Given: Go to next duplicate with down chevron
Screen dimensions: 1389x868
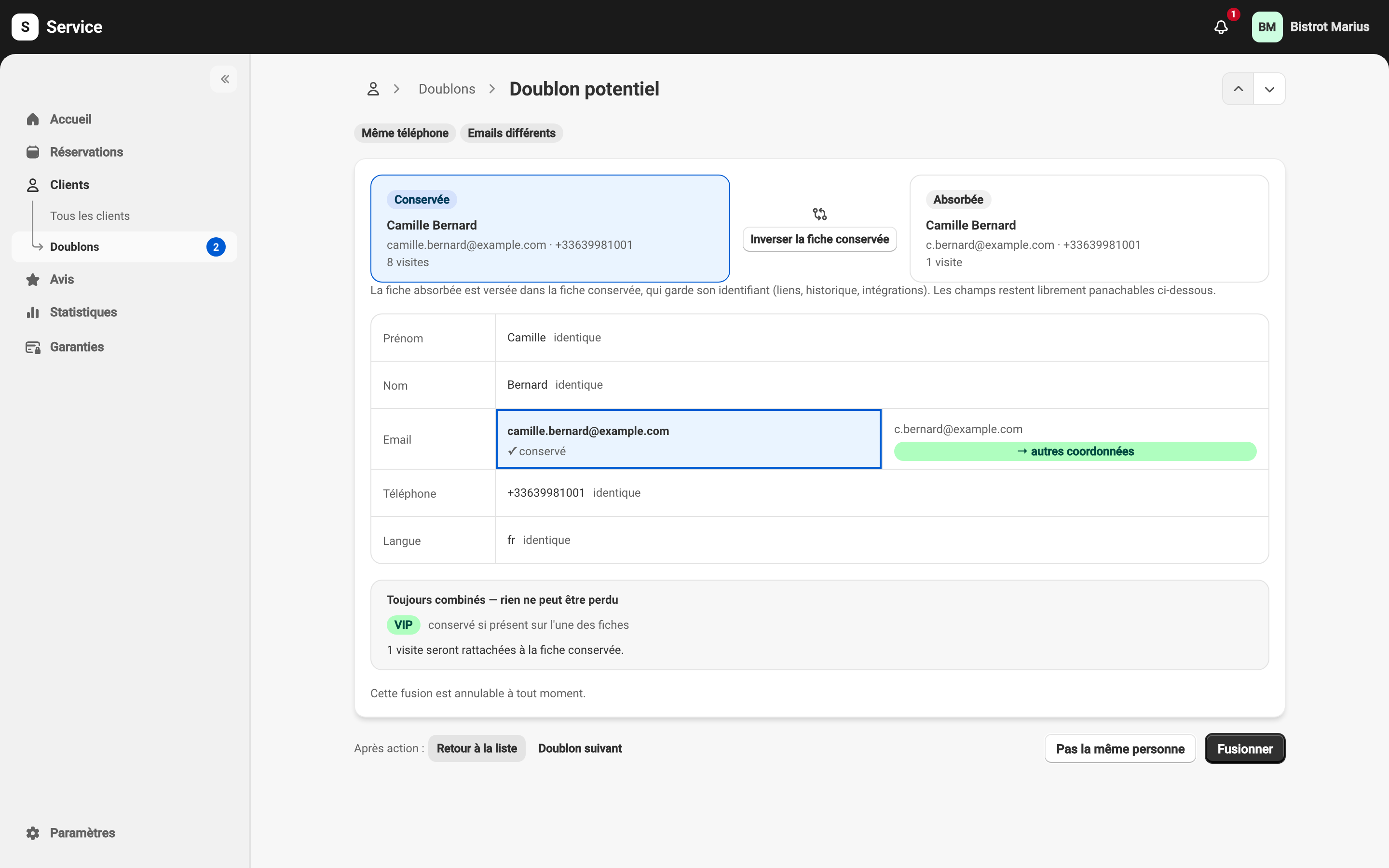Looking at the screenshot, I should [1269, 89].
